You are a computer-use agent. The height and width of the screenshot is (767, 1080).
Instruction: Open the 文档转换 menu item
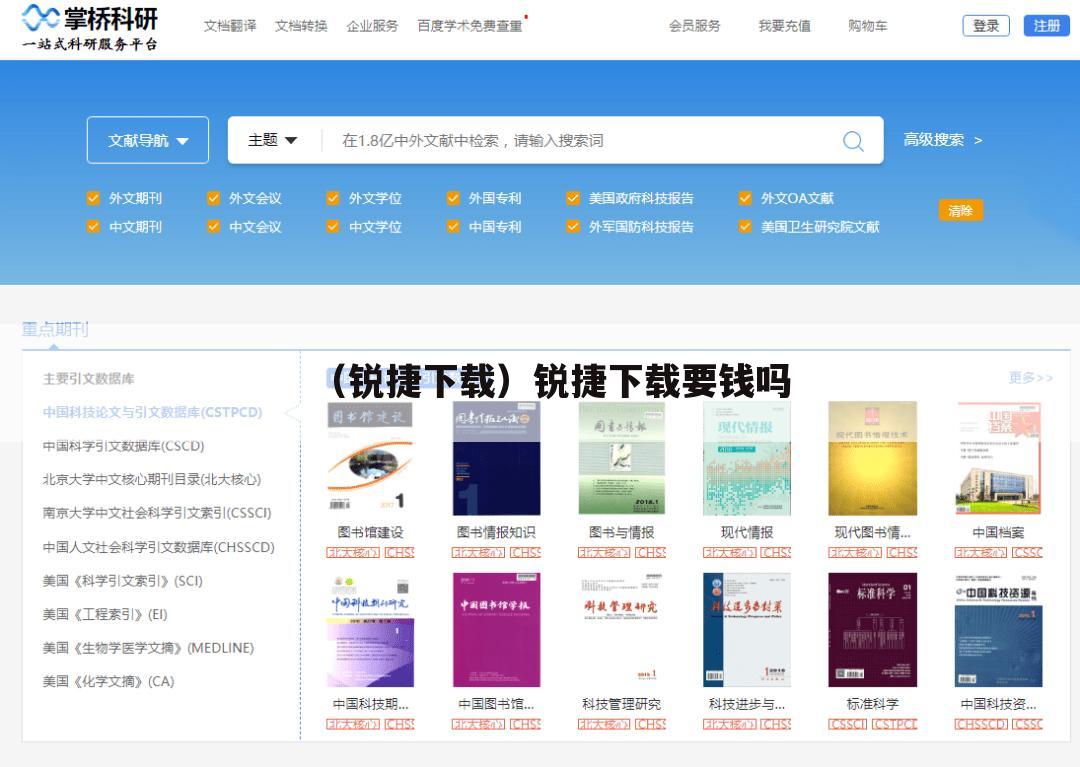coord(301,26)
